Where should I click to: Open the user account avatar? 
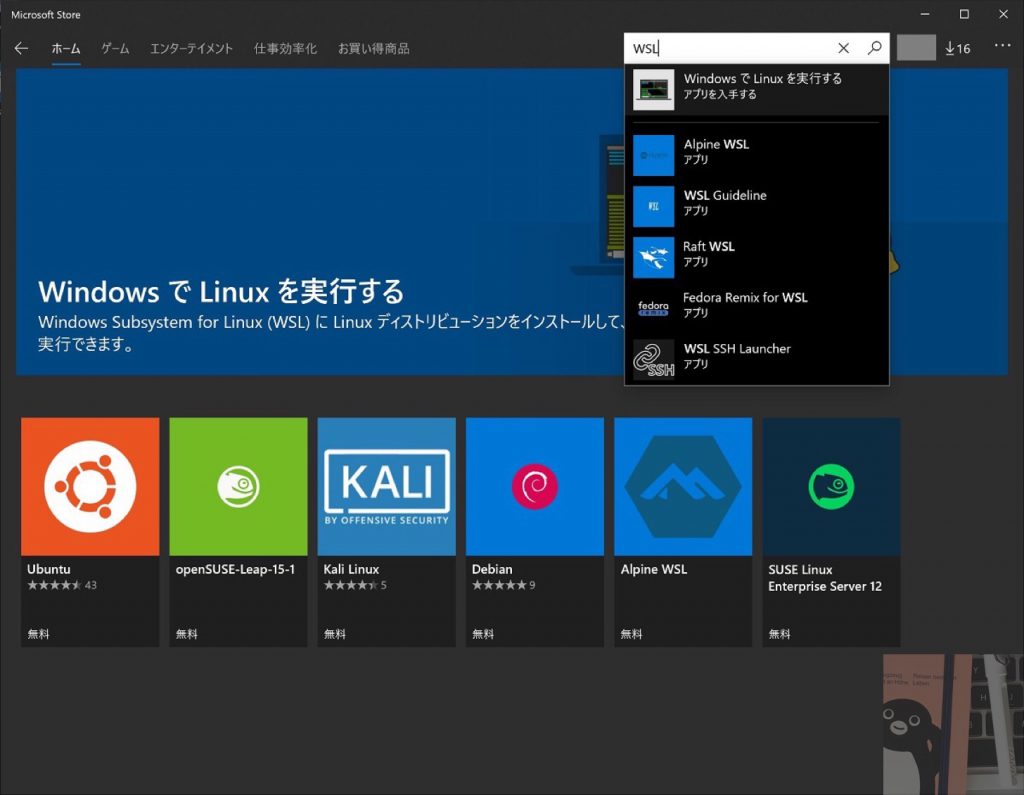point(916,48)
